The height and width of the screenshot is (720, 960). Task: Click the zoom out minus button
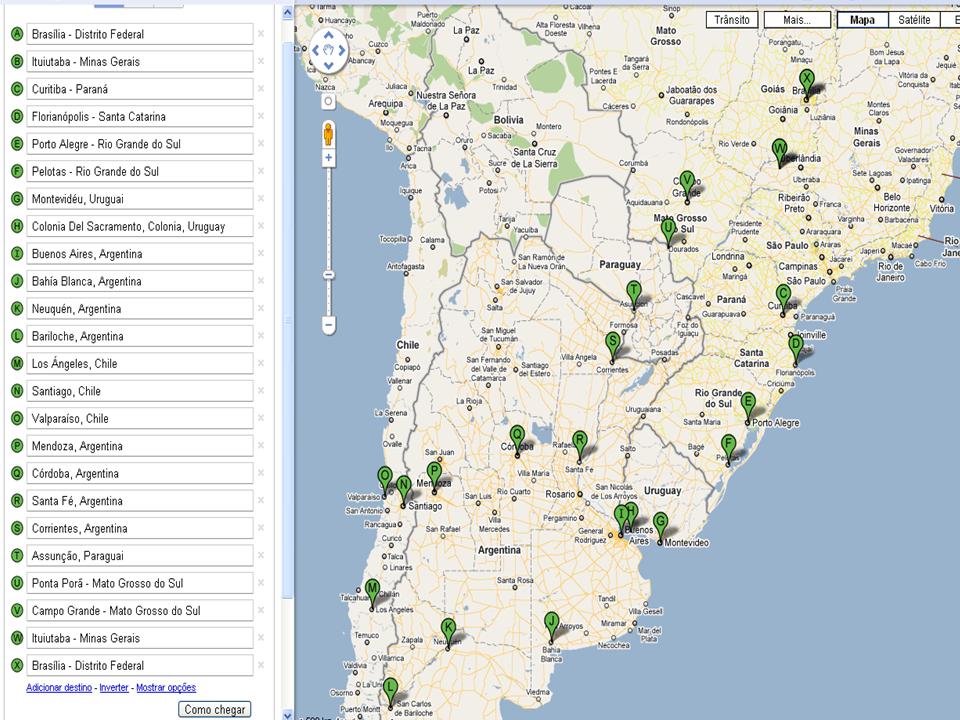pos(328,325)
